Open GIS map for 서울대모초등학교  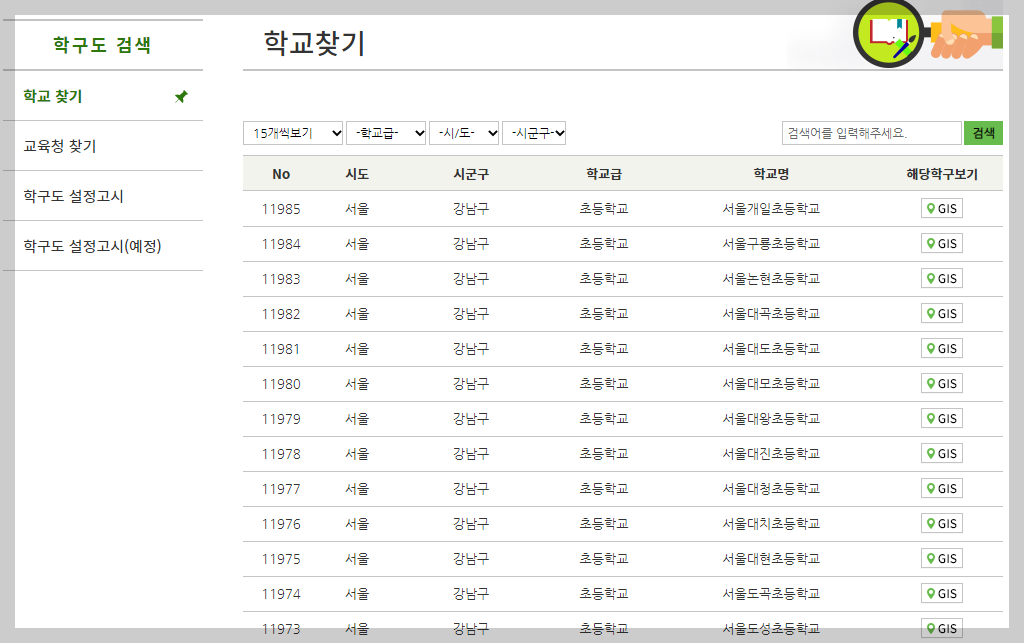point(941,383)
